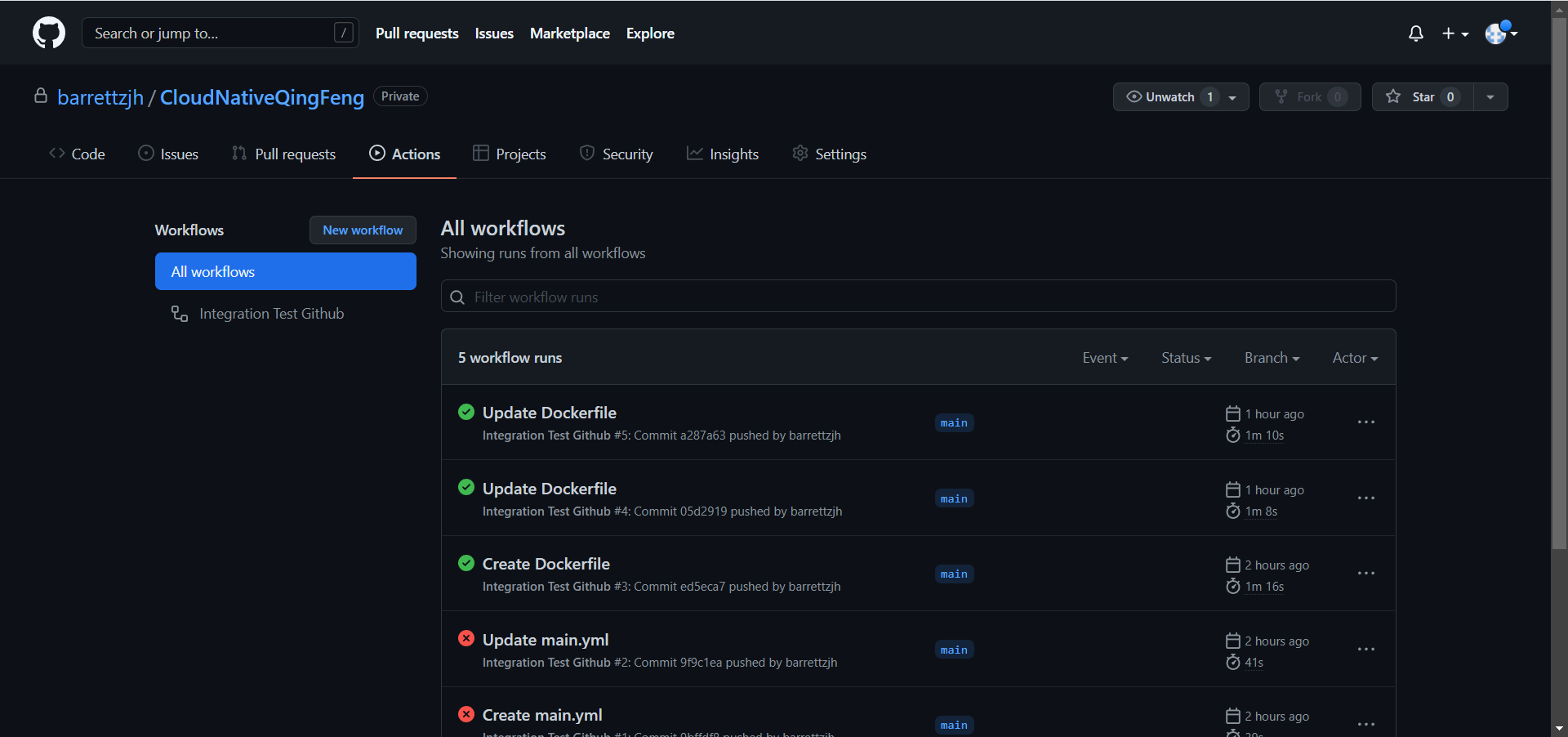Open Update Dockerfile run #4
Screen dimensions: 1568x737
(550, 489)
